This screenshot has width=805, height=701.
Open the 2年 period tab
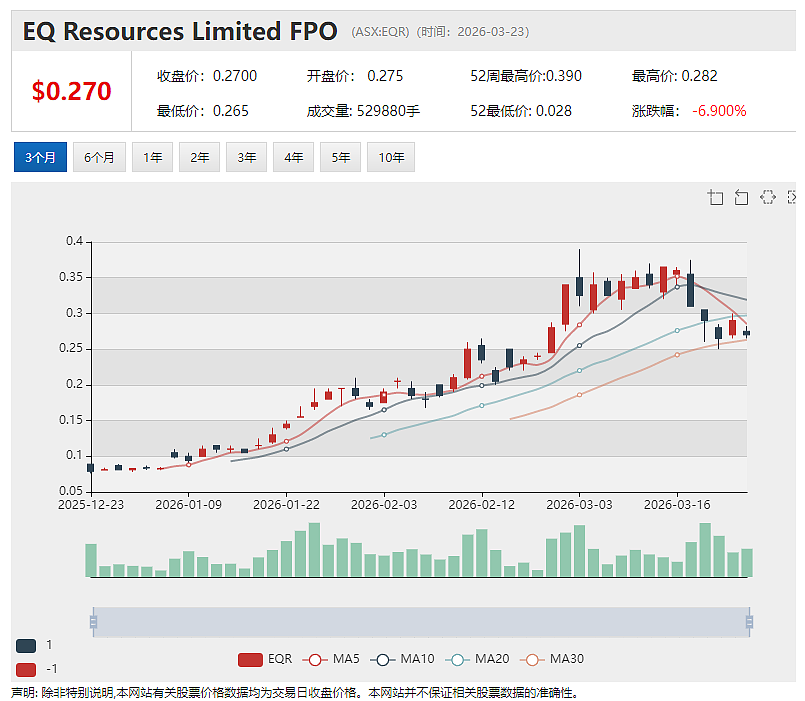199,157
